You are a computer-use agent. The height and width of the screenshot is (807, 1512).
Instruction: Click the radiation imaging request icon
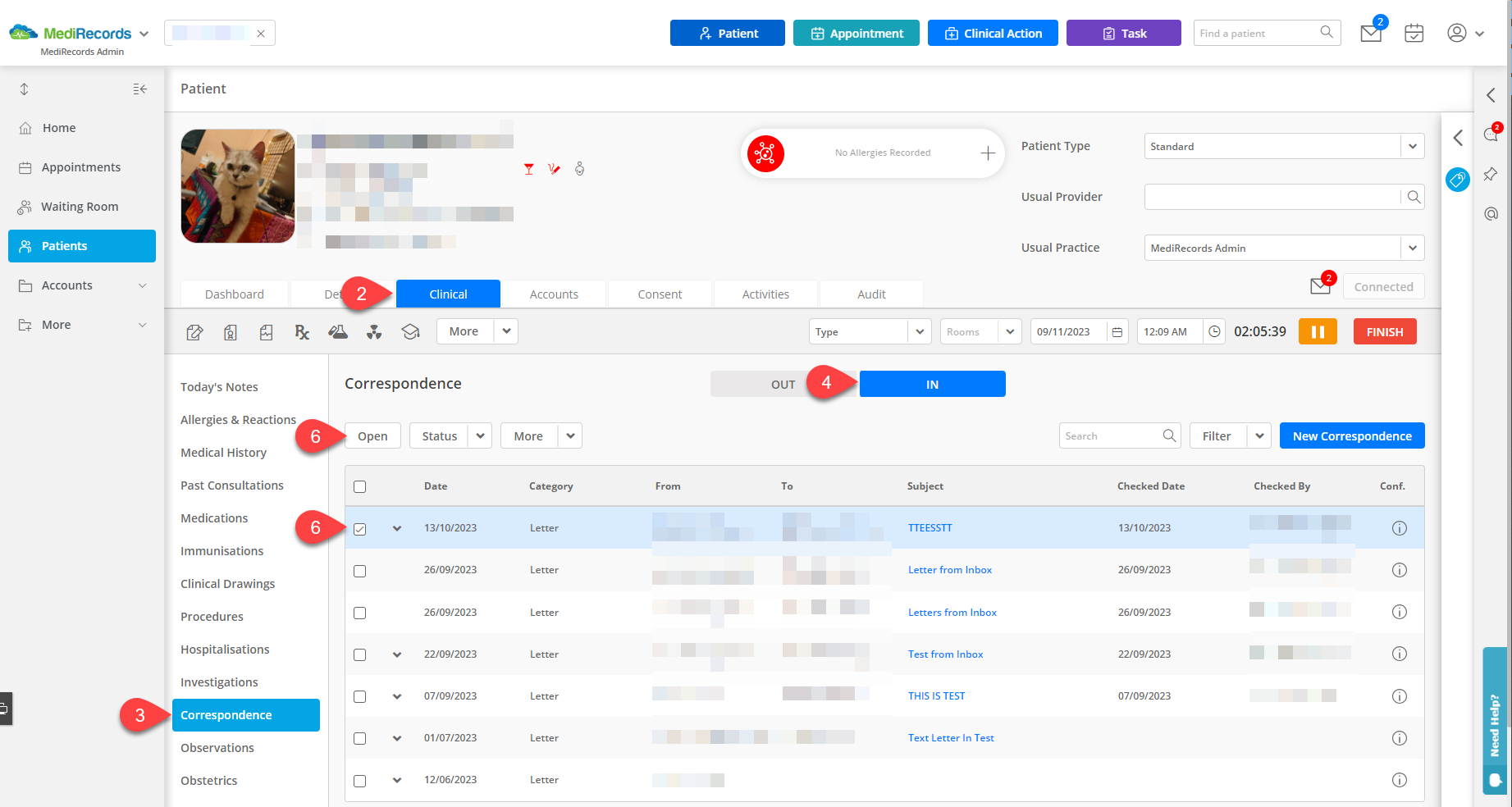click(x=374, y=332)
